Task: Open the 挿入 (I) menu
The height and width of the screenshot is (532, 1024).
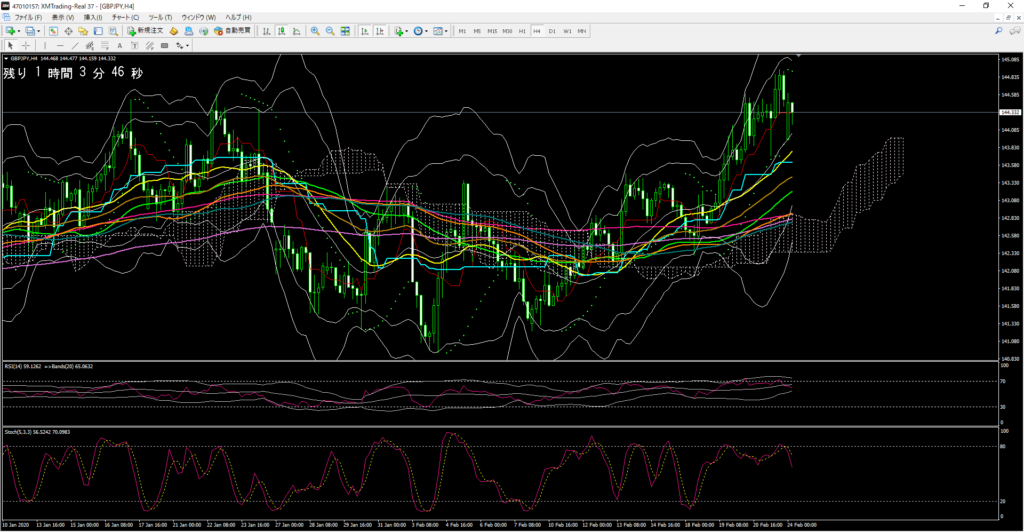Action: pyautogui.click(x=93, y=17)
